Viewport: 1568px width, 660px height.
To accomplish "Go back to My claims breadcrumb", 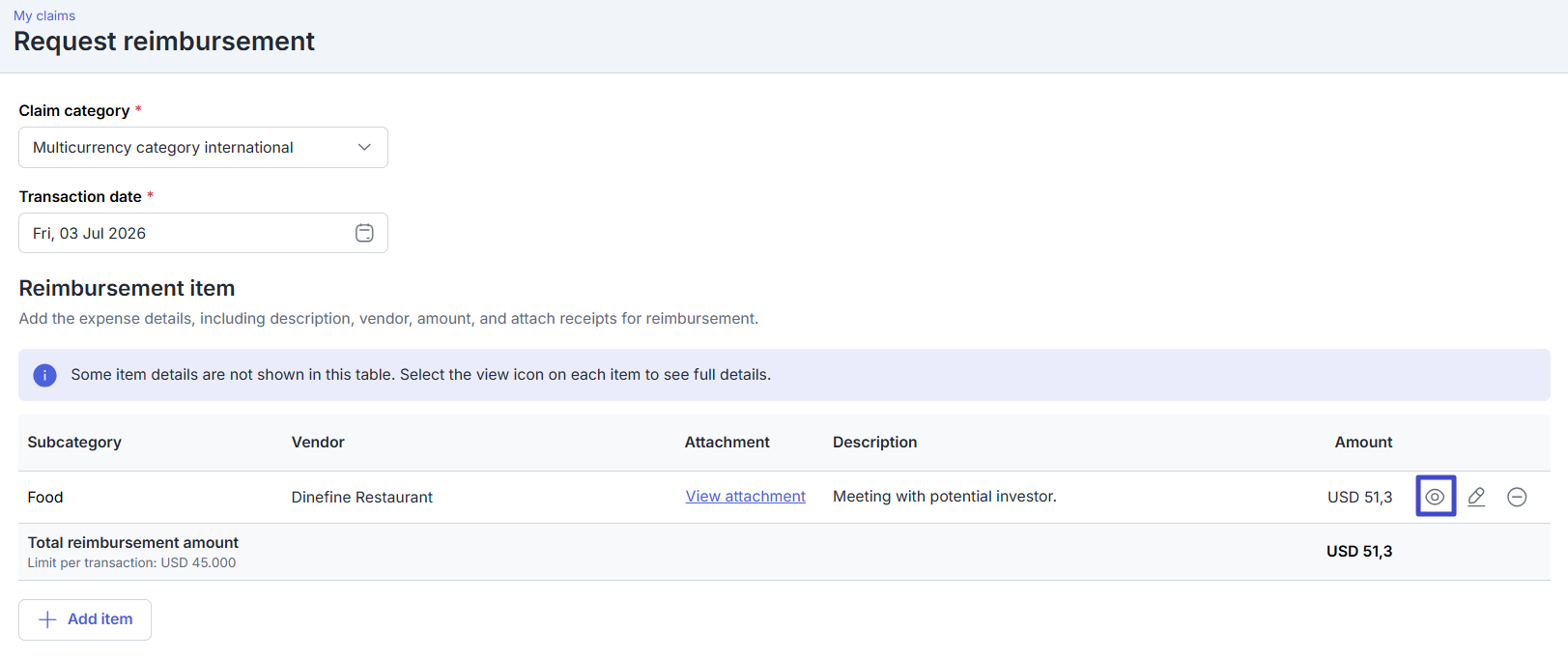I will click(44, 15).
